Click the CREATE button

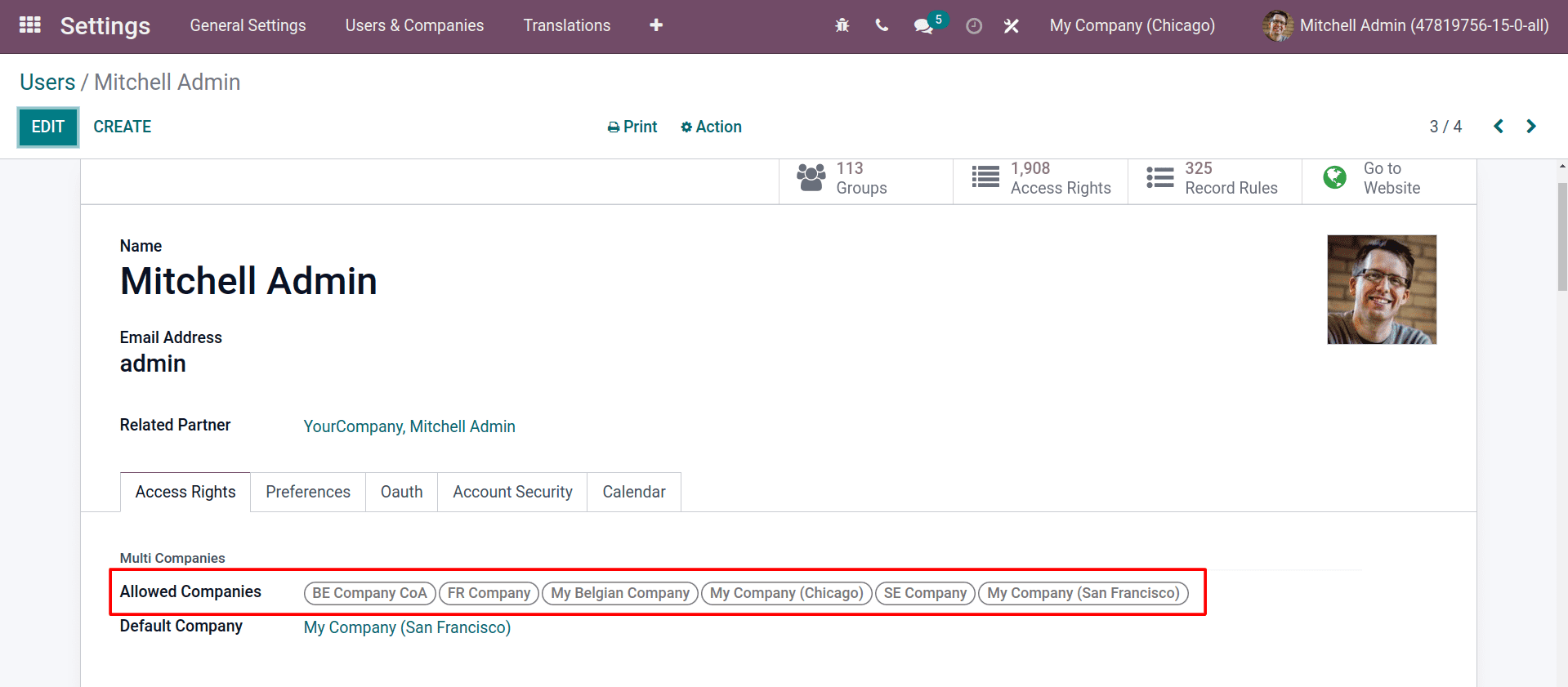(123, 127)
